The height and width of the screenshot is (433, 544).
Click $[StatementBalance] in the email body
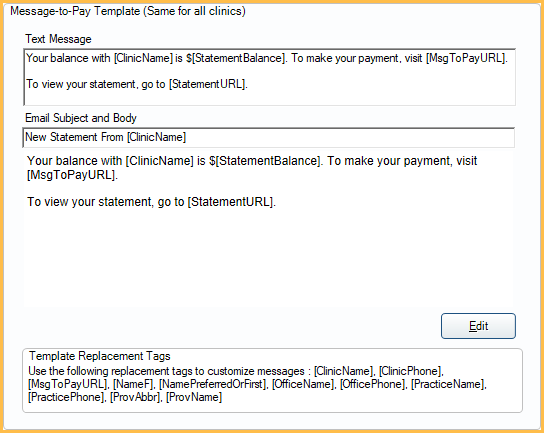point(264,161)
